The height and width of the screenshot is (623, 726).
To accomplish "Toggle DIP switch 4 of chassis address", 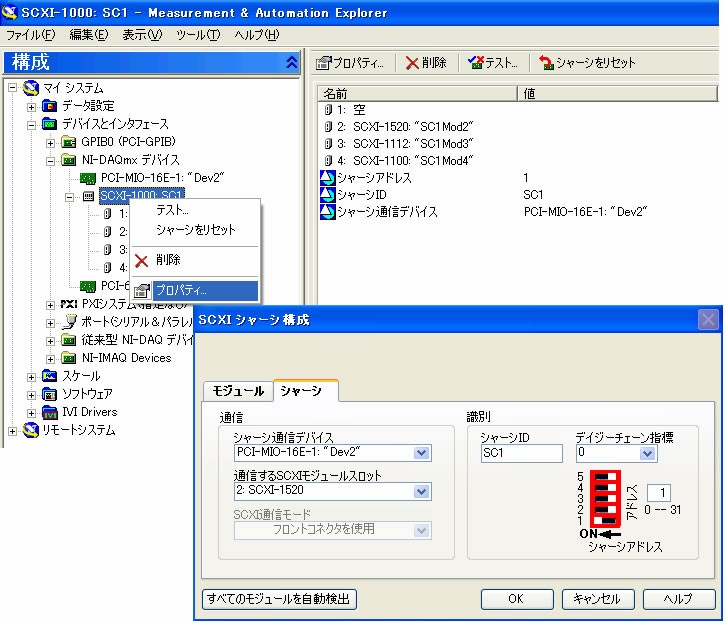I will [x=607, y=487].
